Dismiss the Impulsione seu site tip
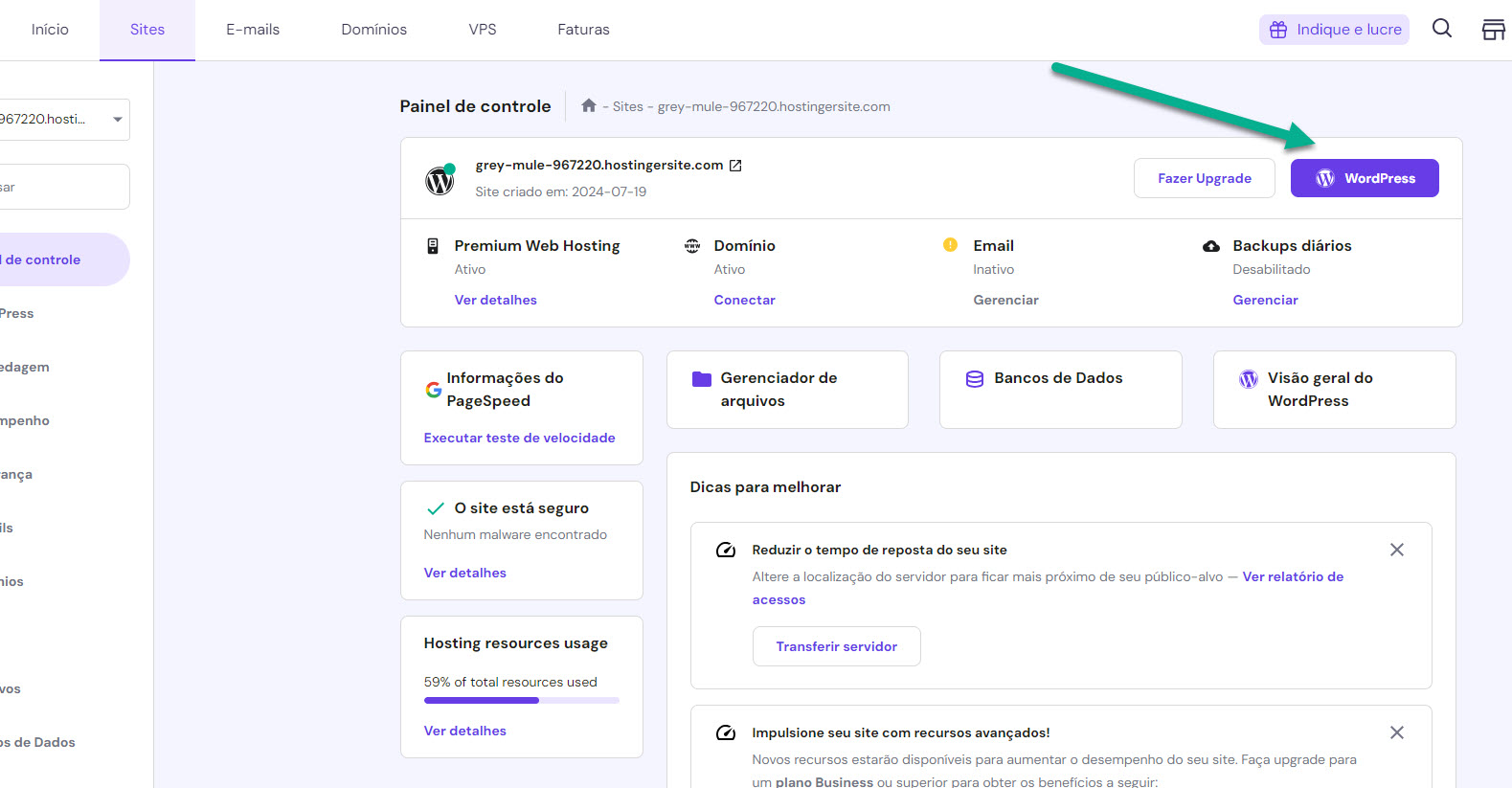 (x=1397, y=732)
